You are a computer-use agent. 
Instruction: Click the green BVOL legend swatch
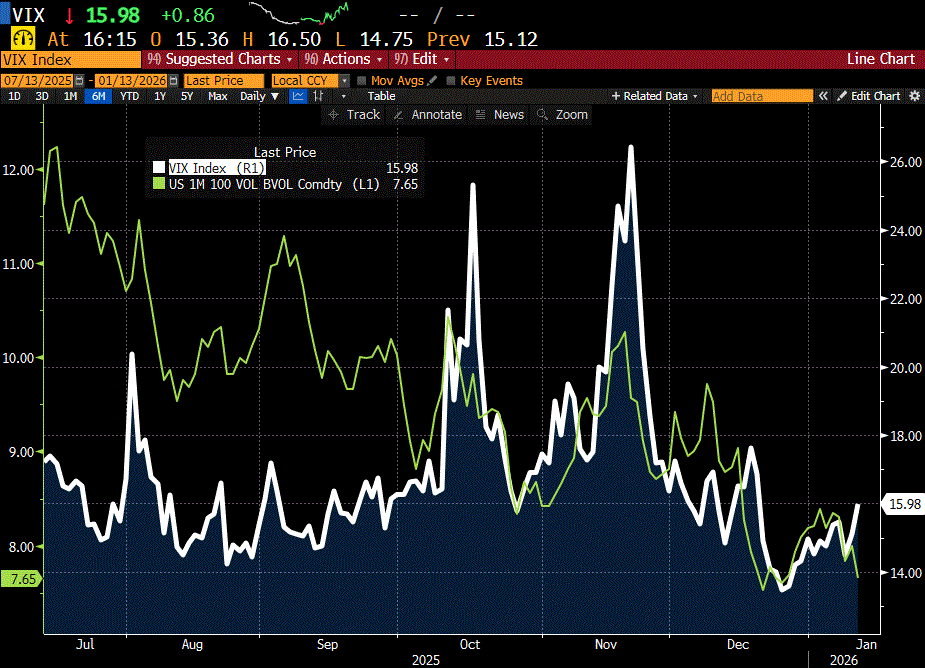(x=159, y=184)
